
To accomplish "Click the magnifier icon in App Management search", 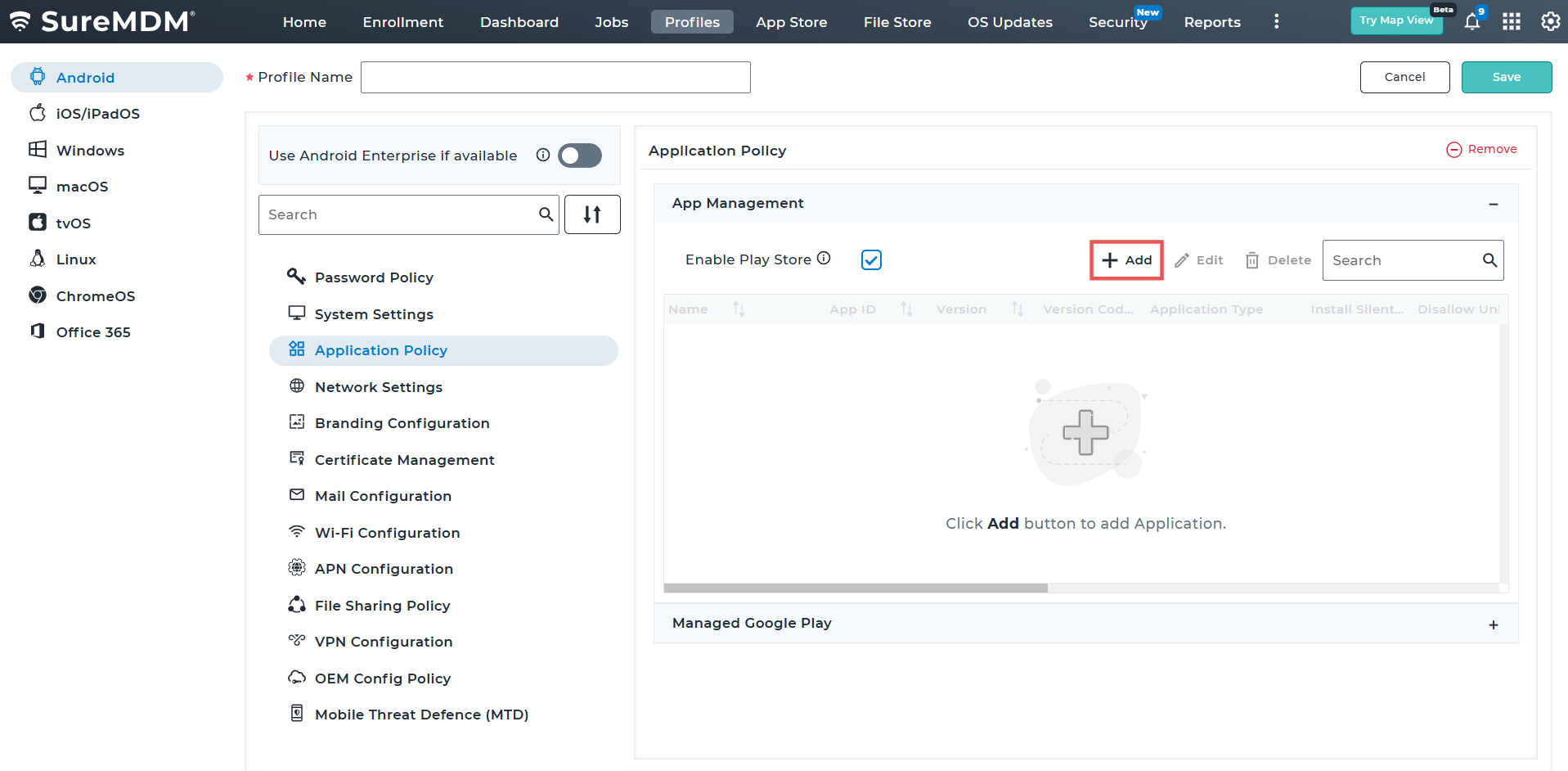I will click(x=1489, y=260).
